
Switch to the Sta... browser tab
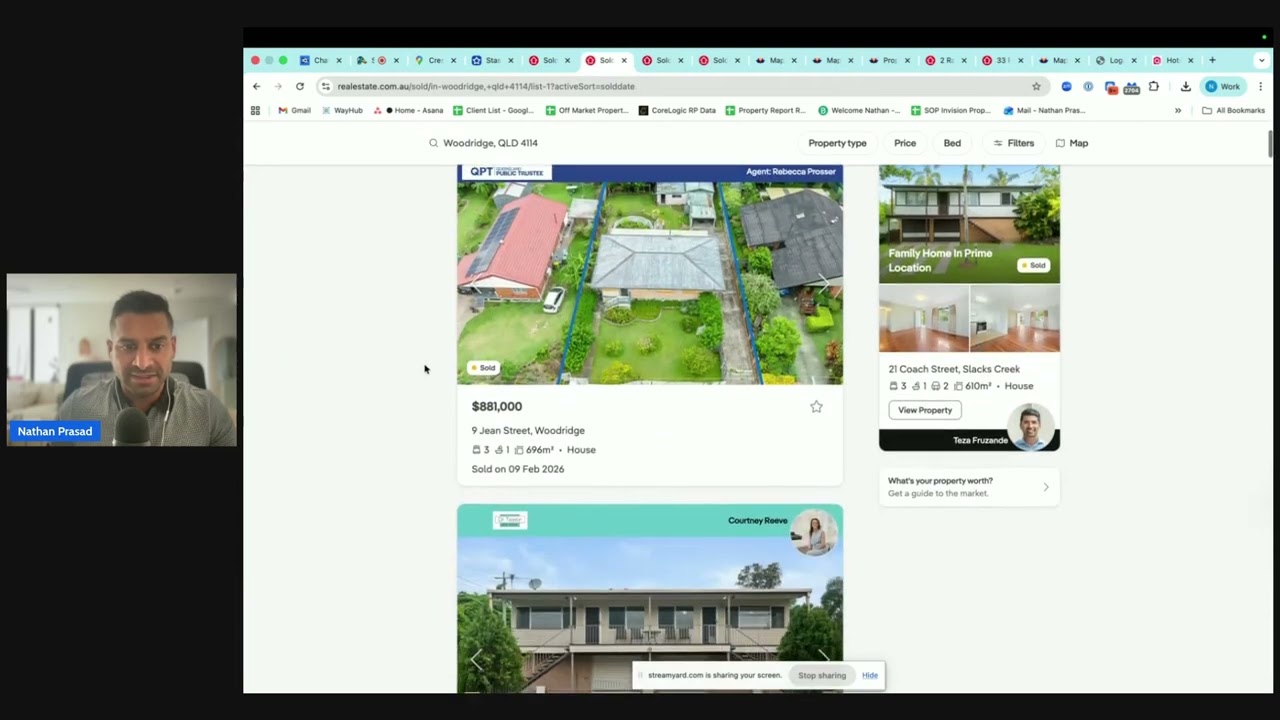pos(492,60)
